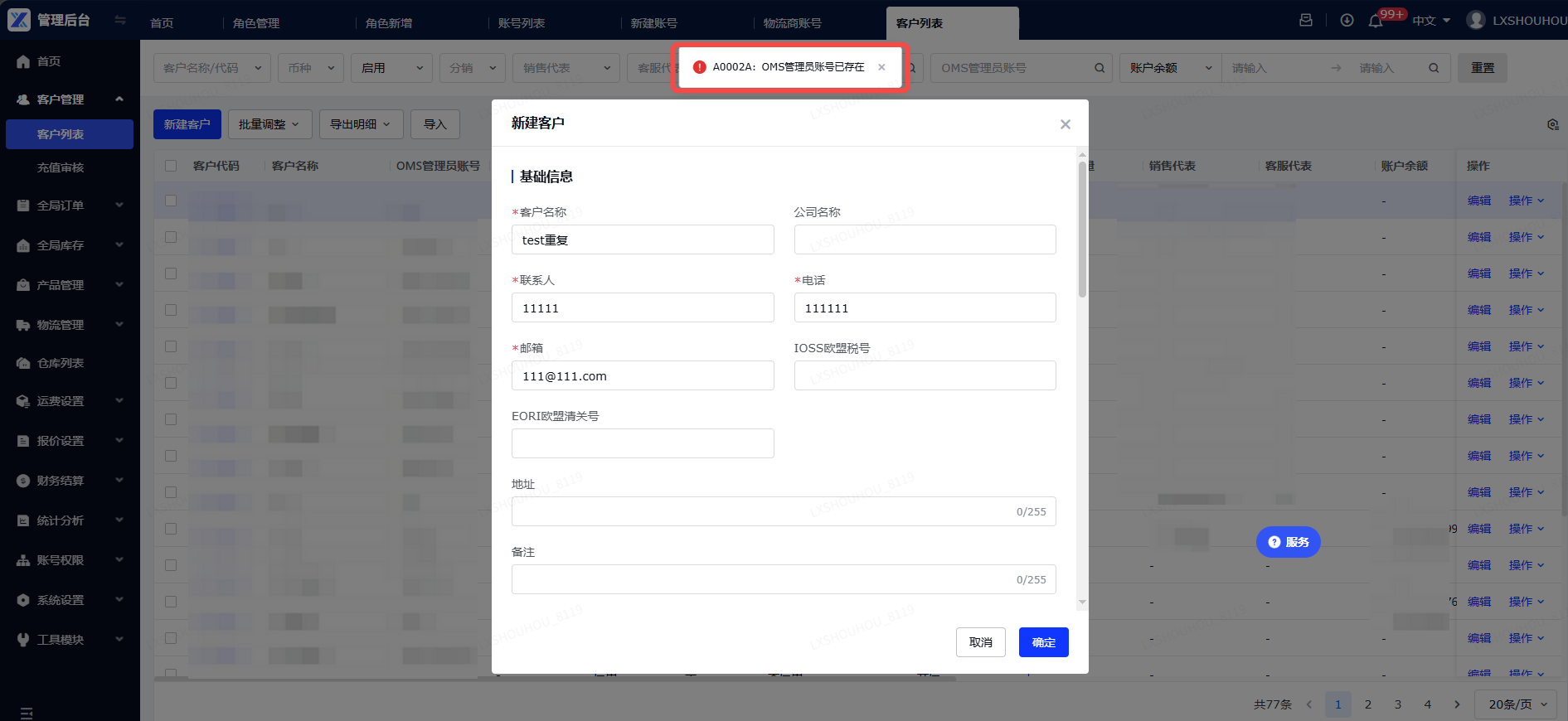Toggle the select-all checkbox in table header
Screen dimensions: 1568x721
coord(171,166)
